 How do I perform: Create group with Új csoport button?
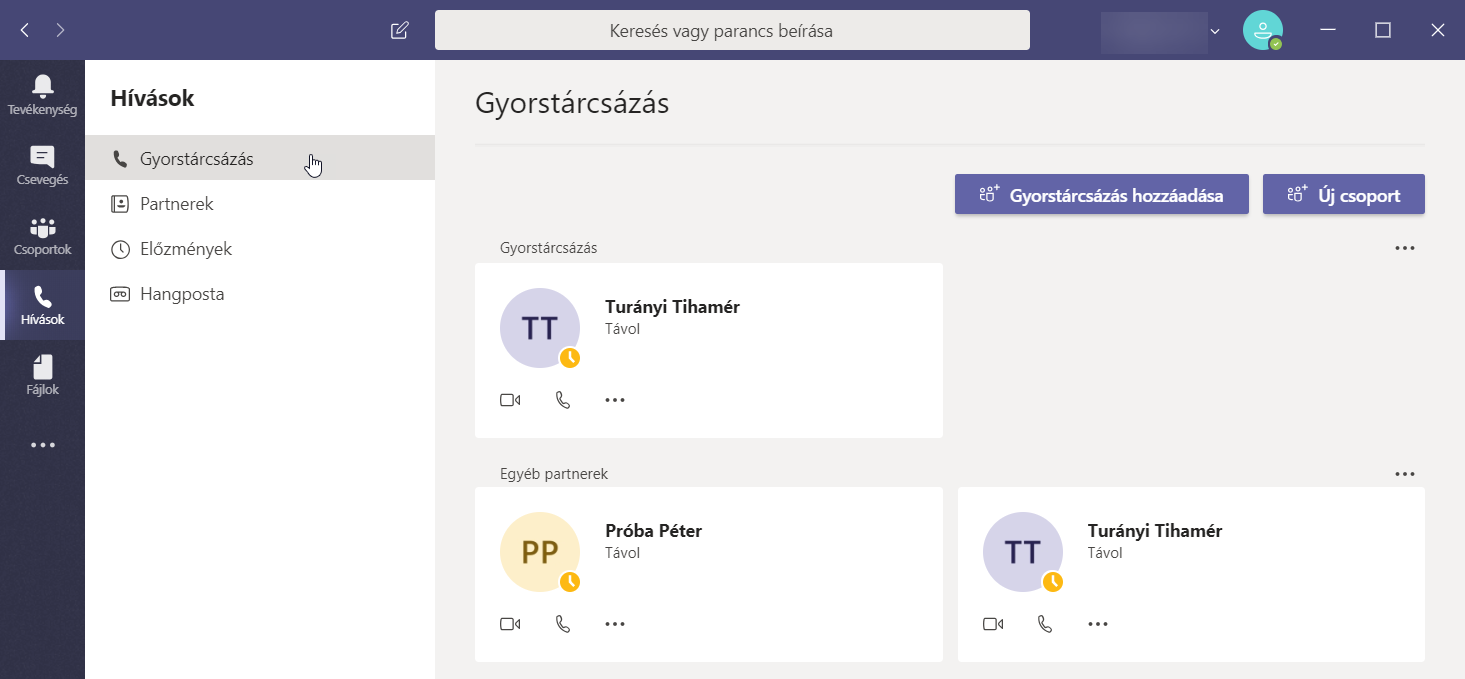coord(1343,195)
